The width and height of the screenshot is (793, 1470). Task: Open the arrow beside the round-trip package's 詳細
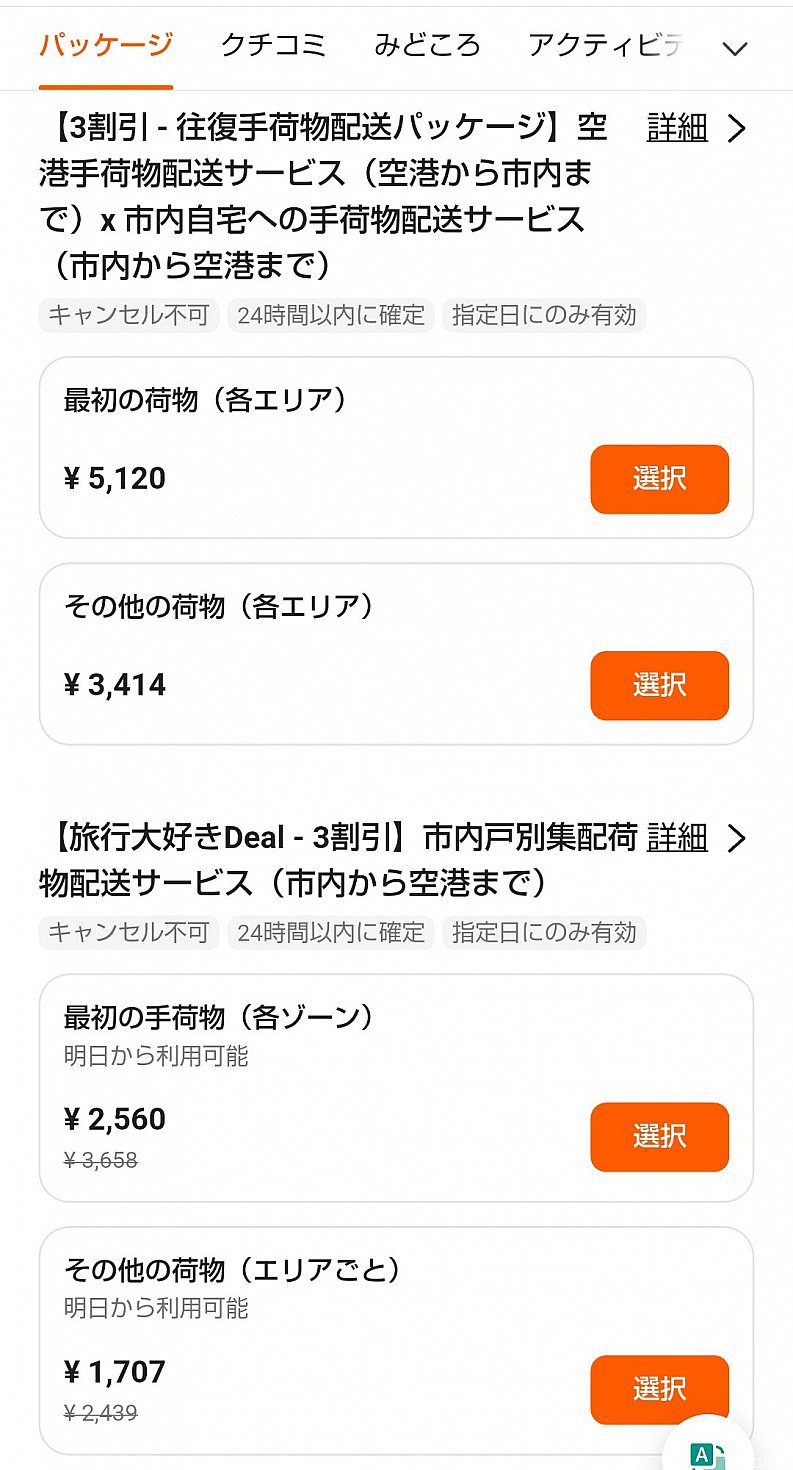pyautogui.click(x=737, y=129)
